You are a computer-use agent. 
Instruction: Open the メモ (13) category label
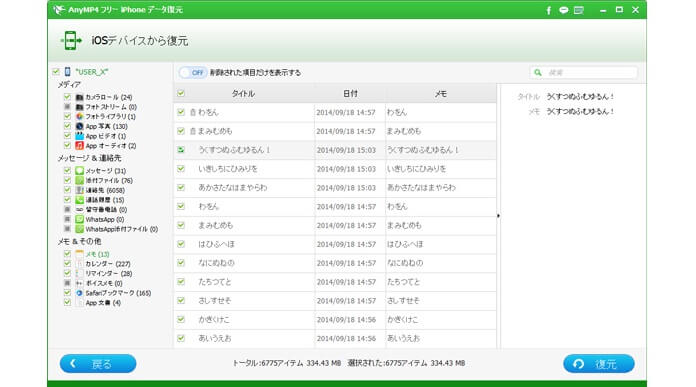pyautogui.click(x=97, y=254)
